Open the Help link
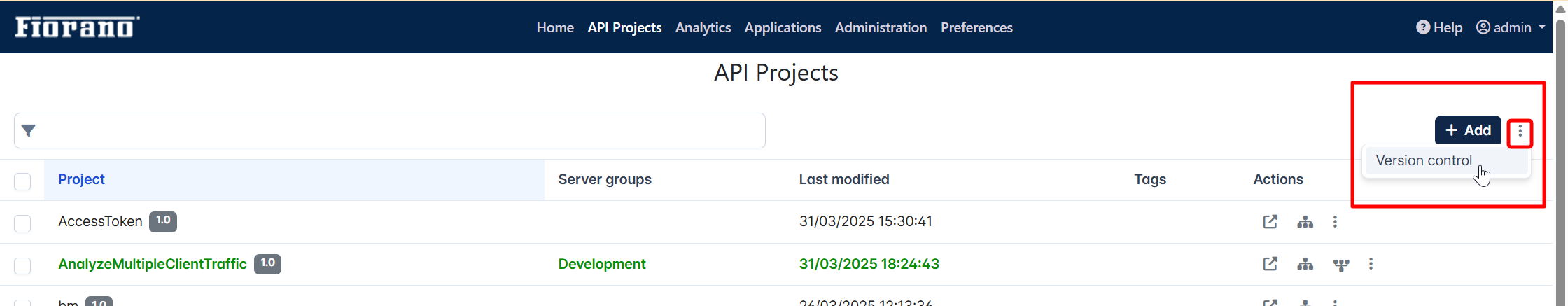The width and height of the screenshot is (1568, 306). click(x=1439, y=27)
